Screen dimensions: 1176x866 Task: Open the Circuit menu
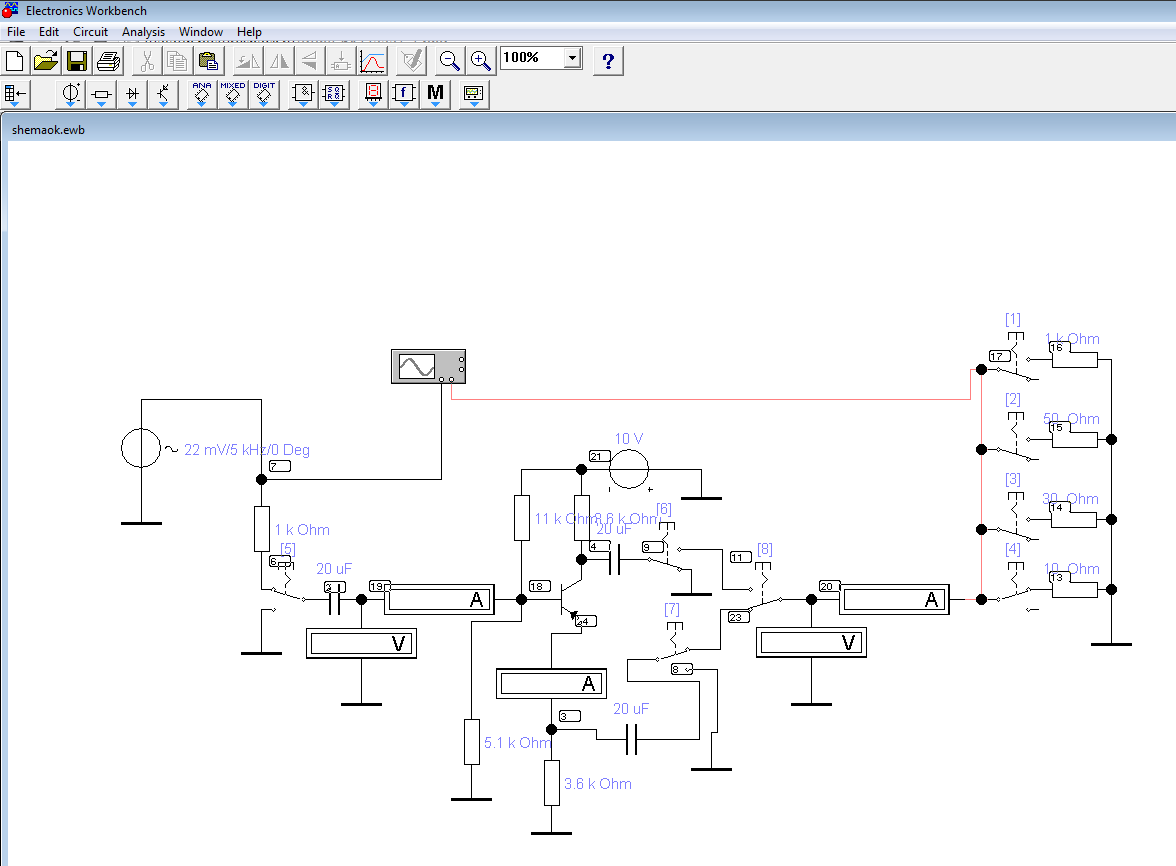point(90,32)
